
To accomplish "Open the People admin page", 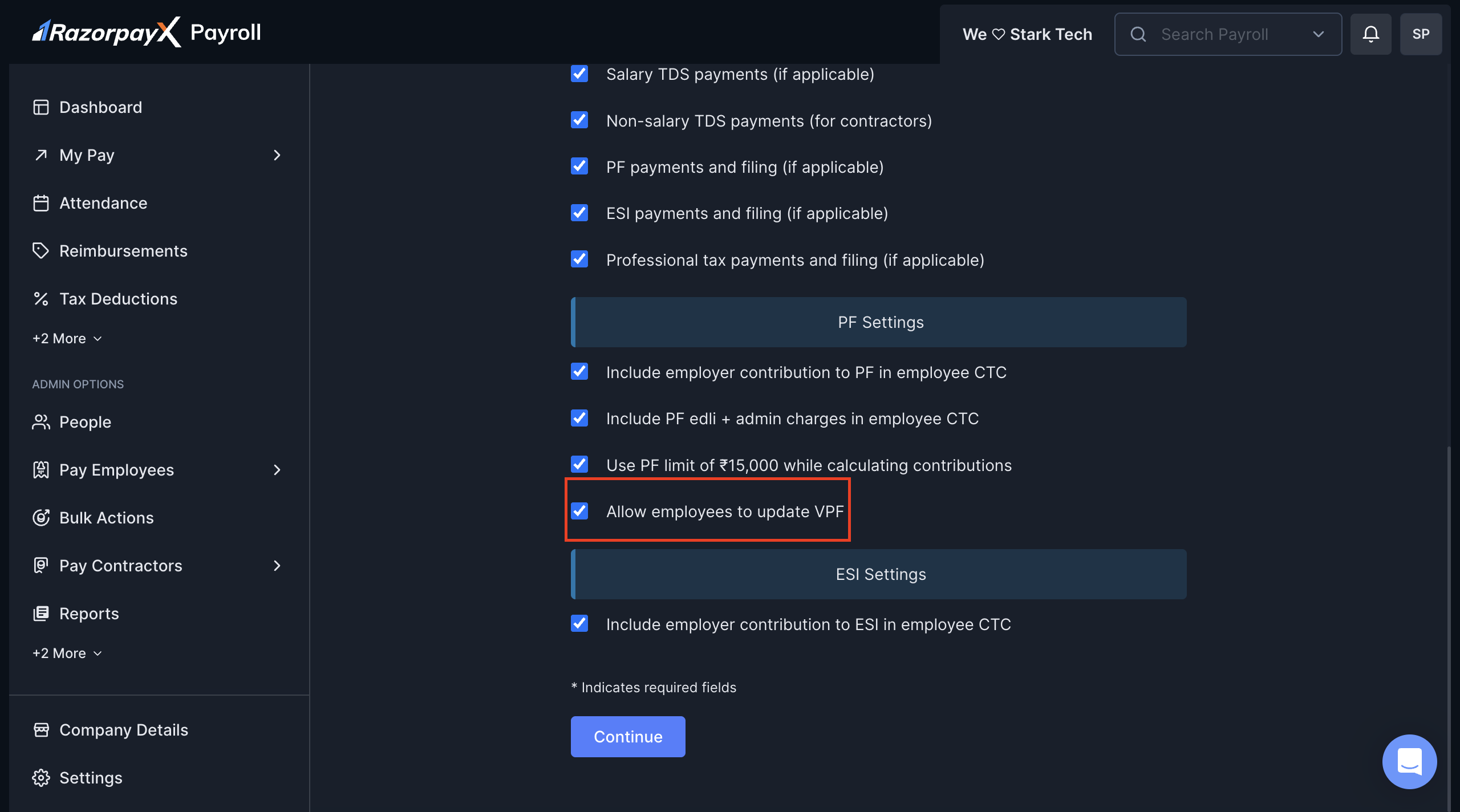I will pyautogui.click(x=84, y=422).
